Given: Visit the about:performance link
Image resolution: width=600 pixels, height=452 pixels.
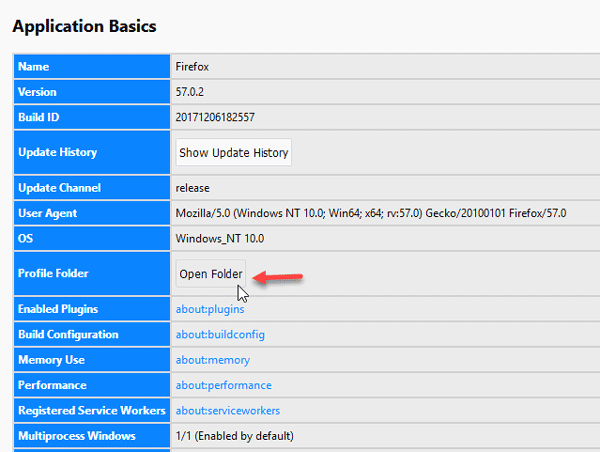Looking at the screenshot, I should [x=223, y=385].
